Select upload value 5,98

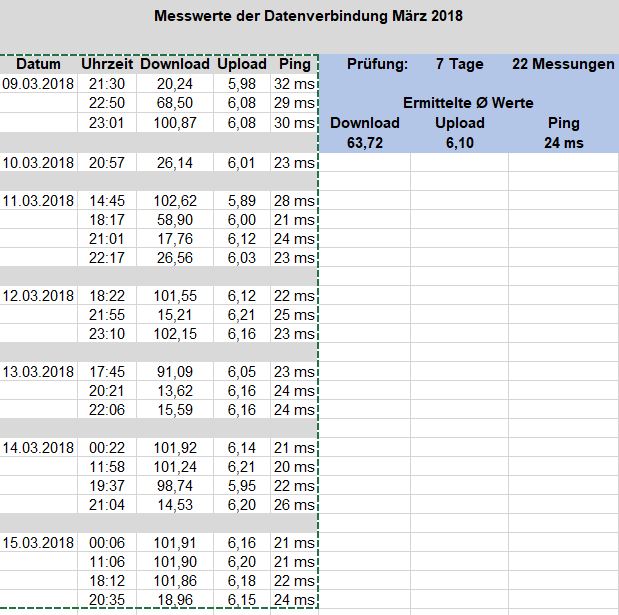pos(242,84)
